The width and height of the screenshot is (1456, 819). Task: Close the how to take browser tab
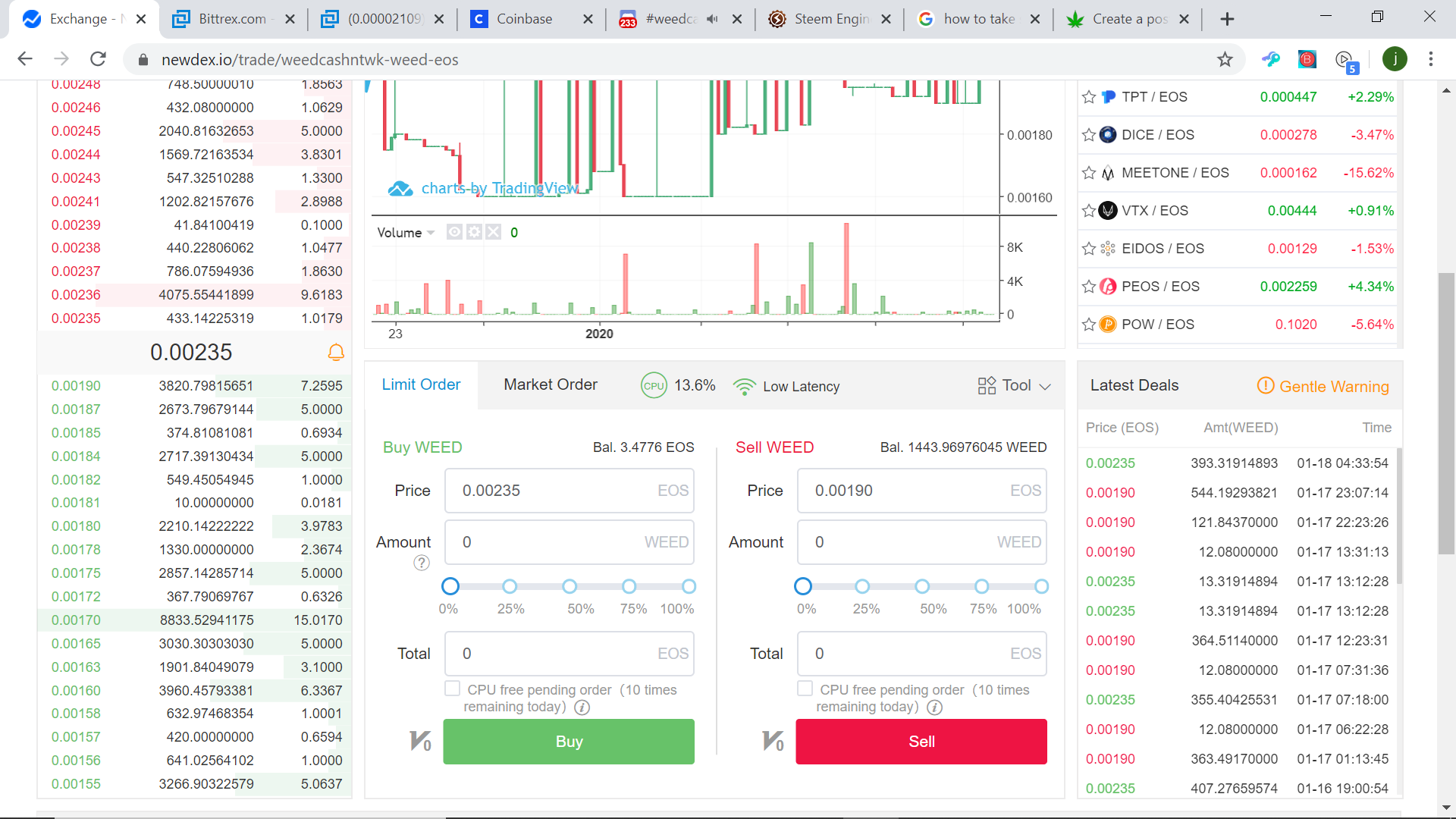click(1035, 19)
